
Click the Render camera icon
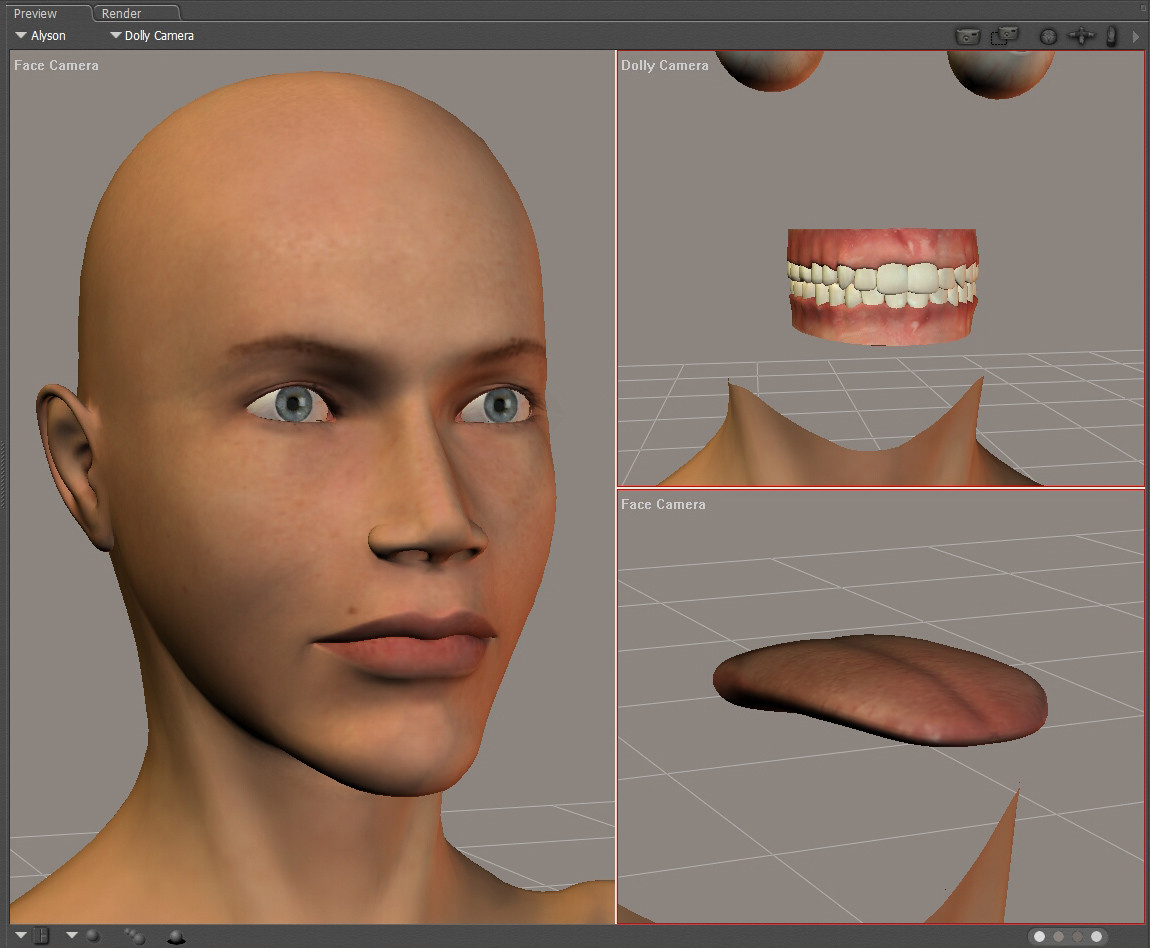967,36
